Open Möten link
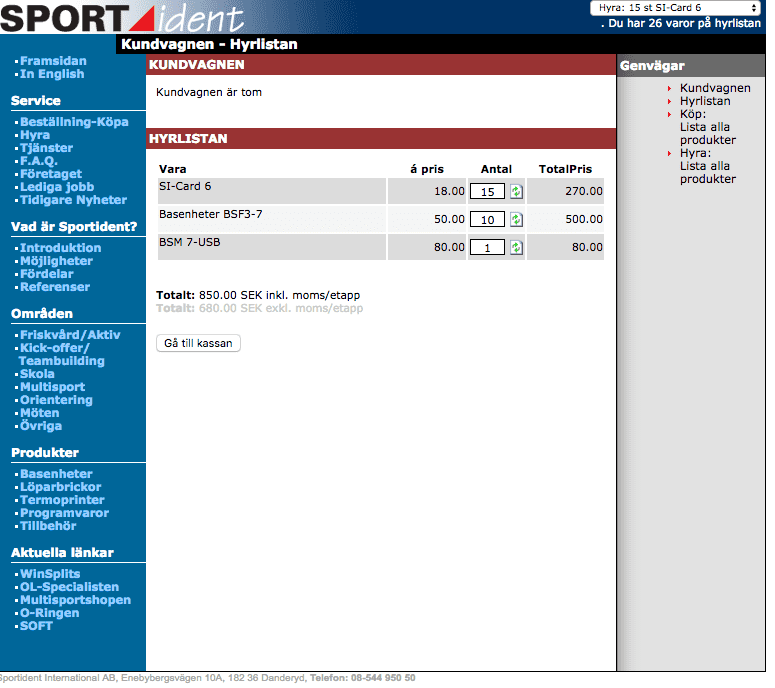 tap(39, 413)
